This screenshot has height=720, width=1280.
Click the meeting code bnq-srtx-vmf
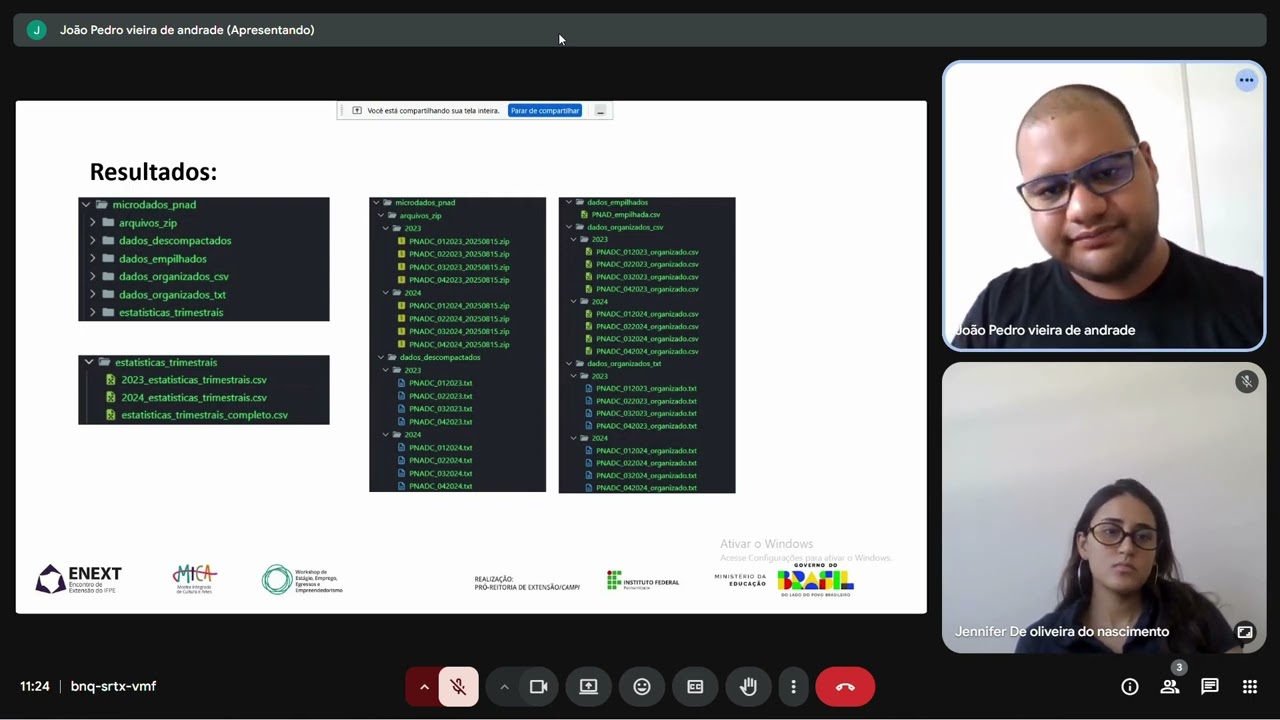point(113,686)
